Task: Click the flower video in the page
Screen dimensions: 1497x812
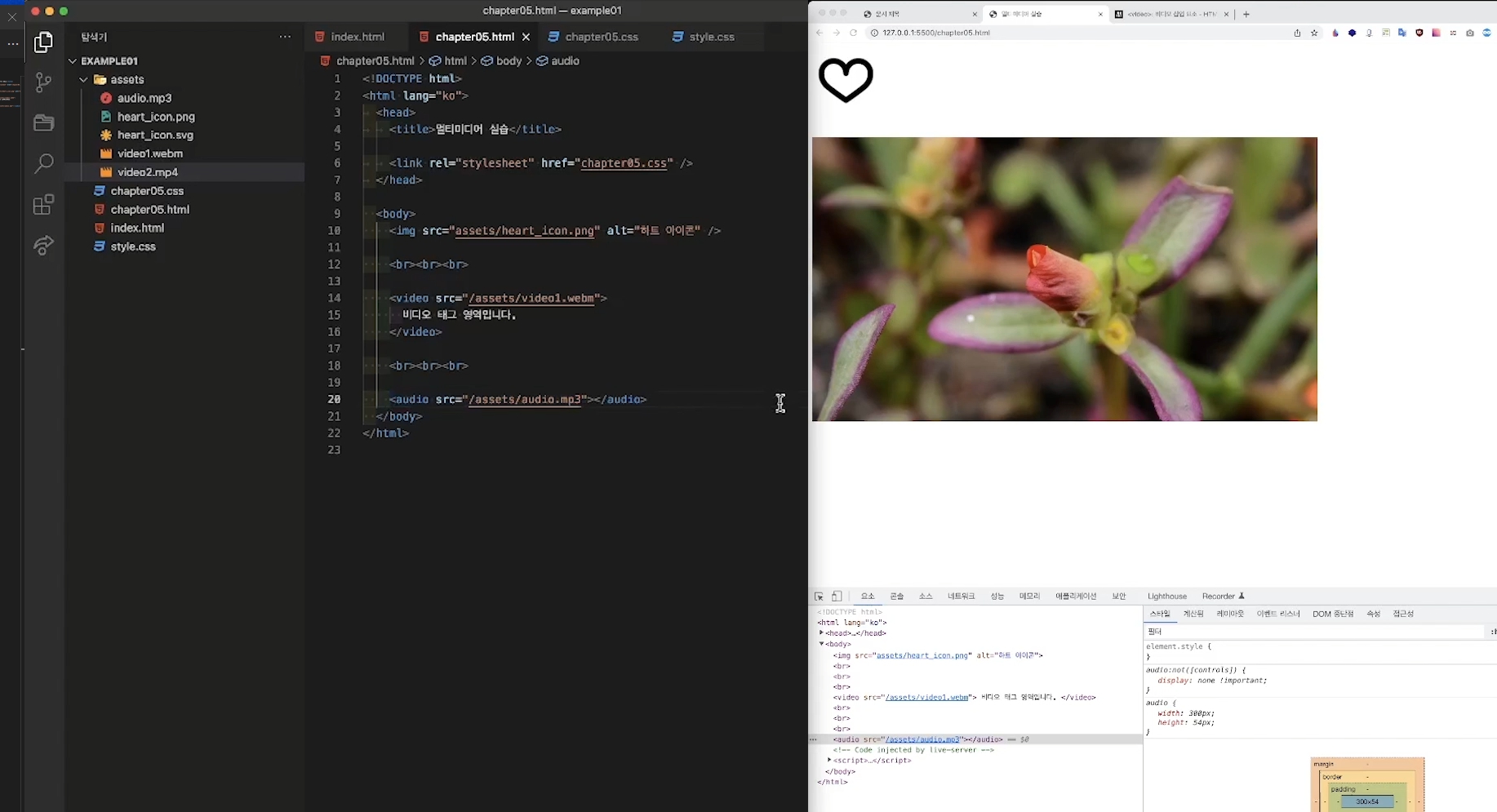Action: 1064,279
